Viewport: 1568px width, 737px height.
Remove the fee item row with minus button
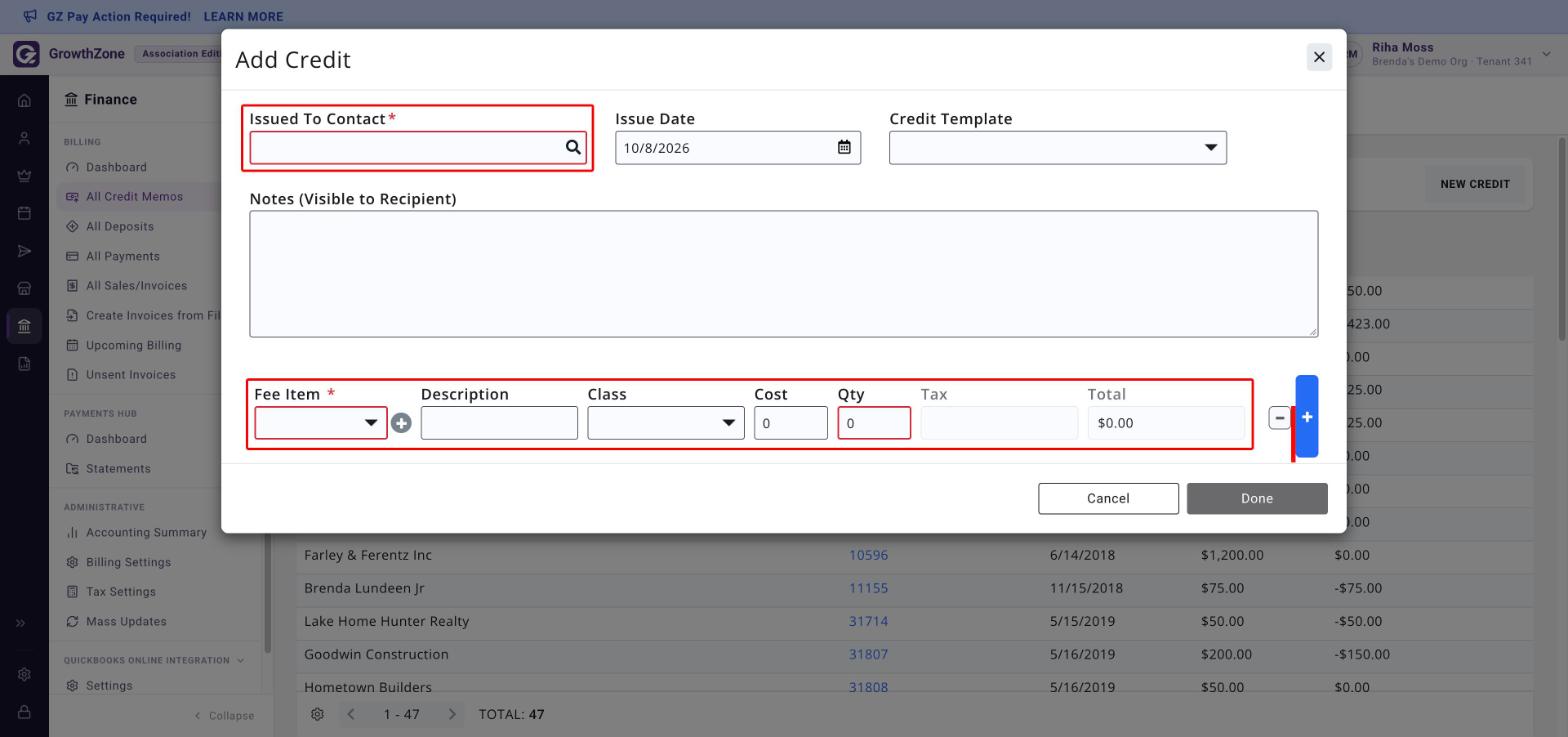click(1279, 417)
